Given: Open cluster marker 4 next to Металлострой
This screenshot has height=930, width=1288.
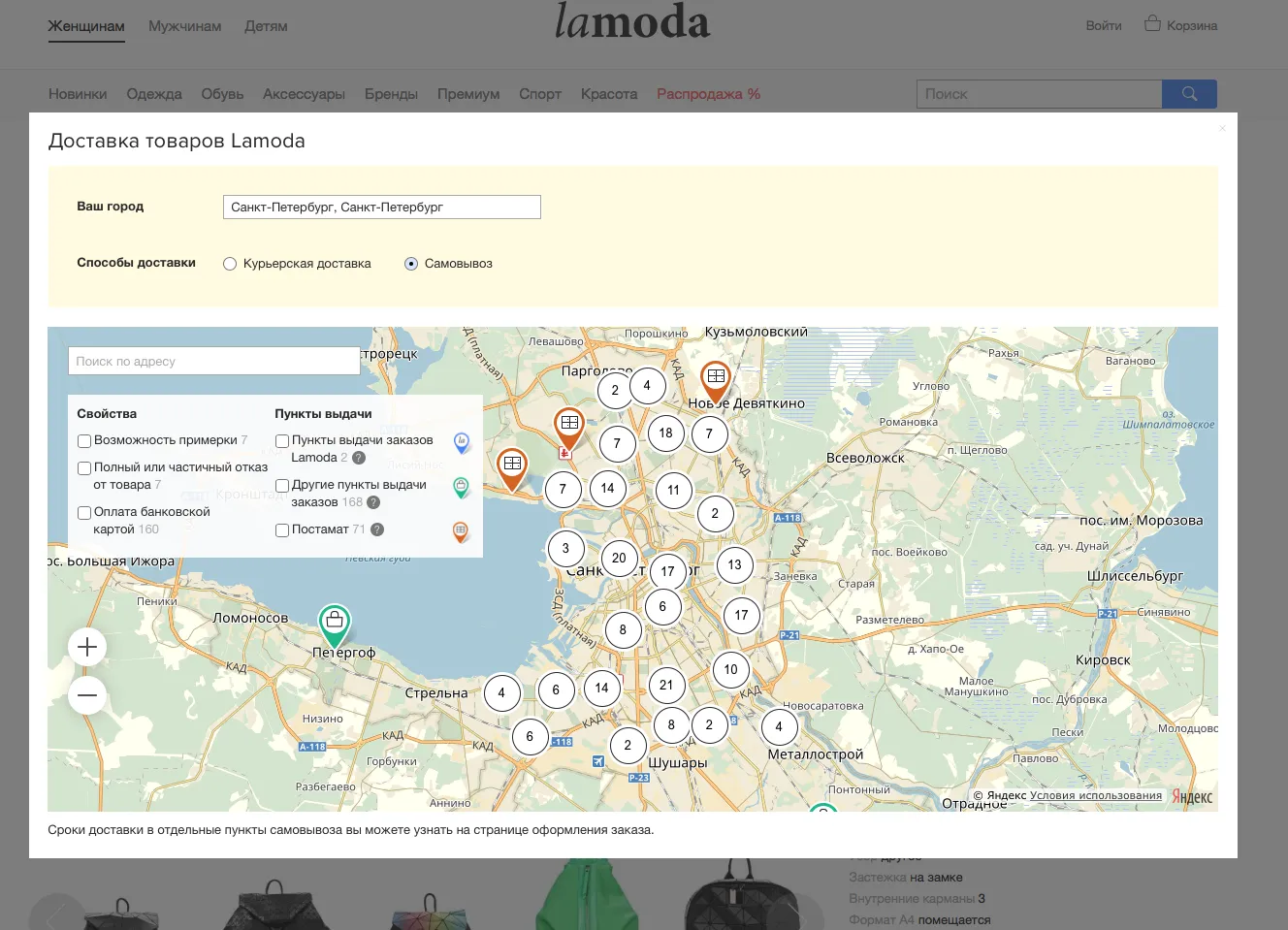Looking at the screenshot, I should tap(779, 726).
